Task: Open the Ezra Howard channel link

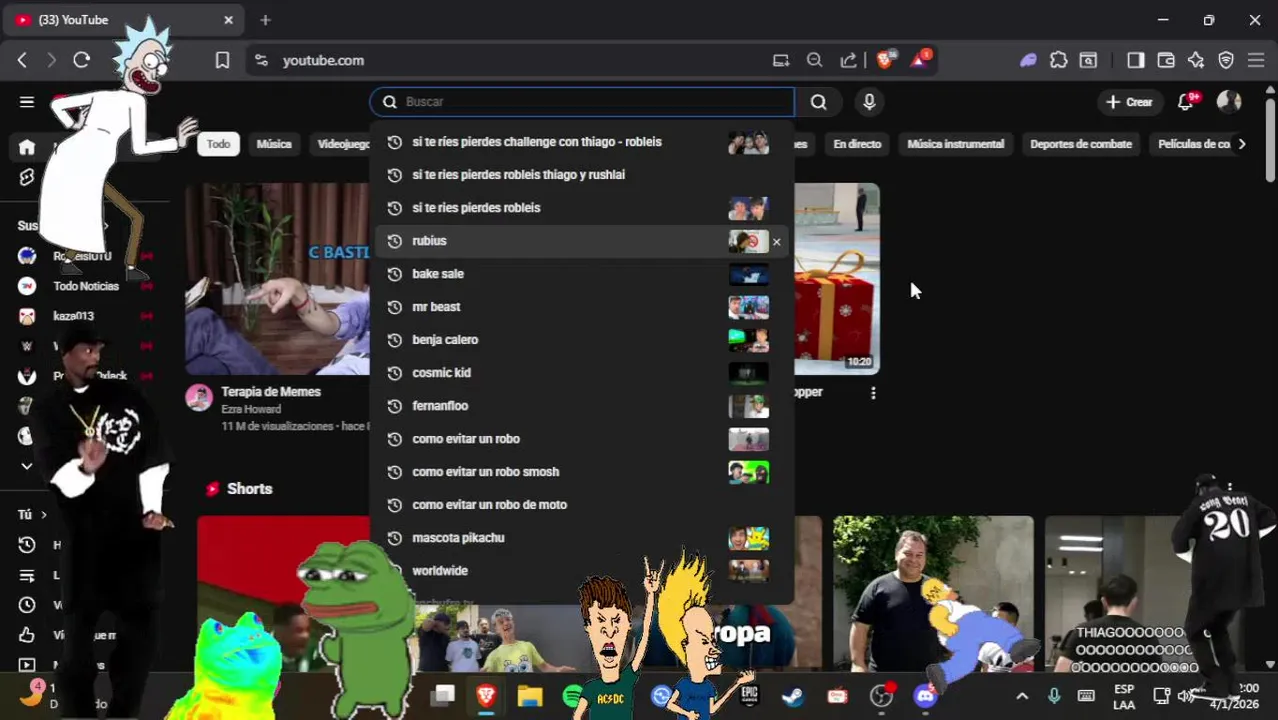Action: pos(251,409)
